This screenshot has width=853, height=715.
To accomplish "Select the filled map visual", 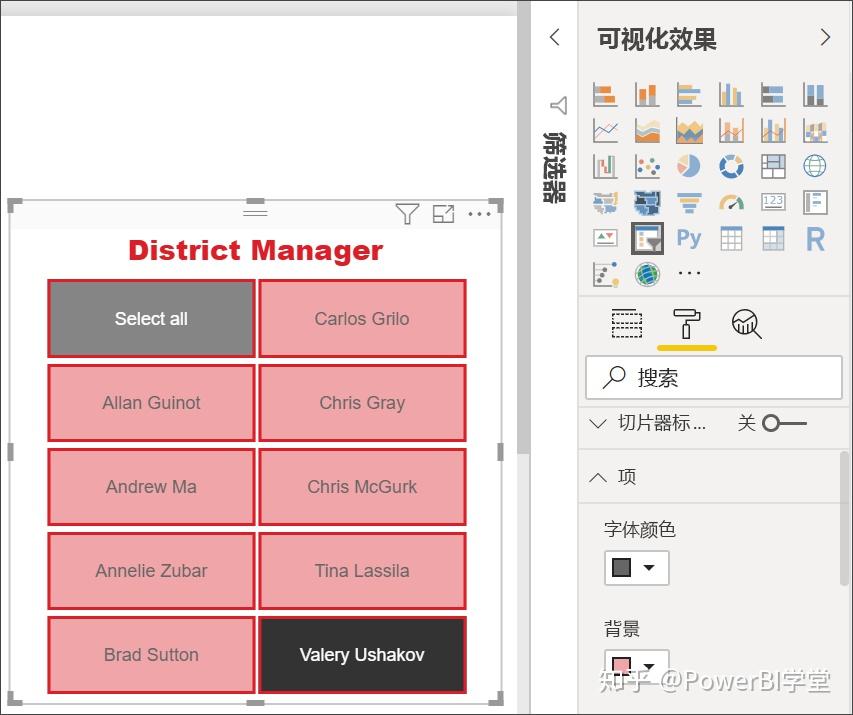I will 605,202.
